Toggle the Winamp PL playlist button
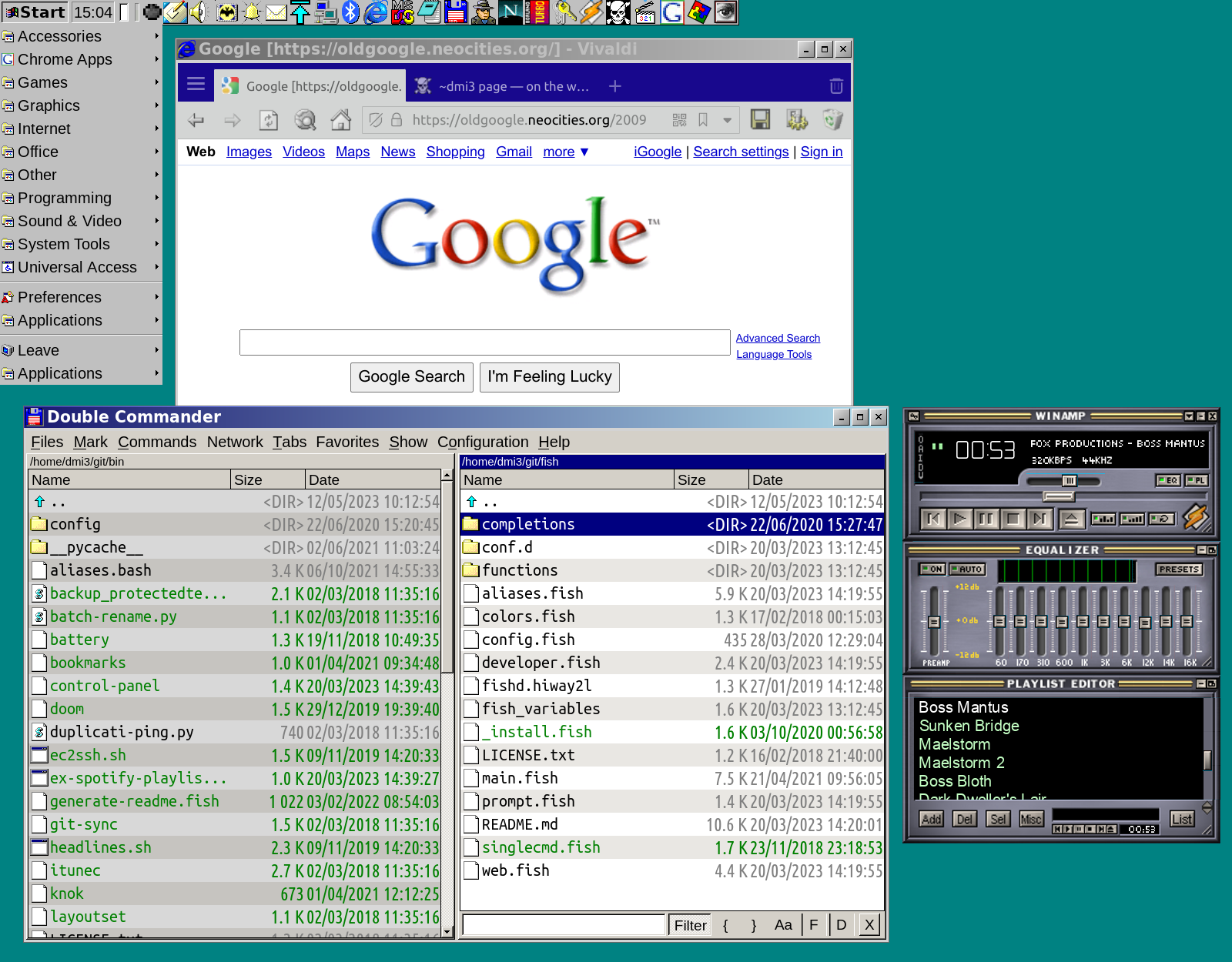The image size is (1232, 962). [1196, 480]
